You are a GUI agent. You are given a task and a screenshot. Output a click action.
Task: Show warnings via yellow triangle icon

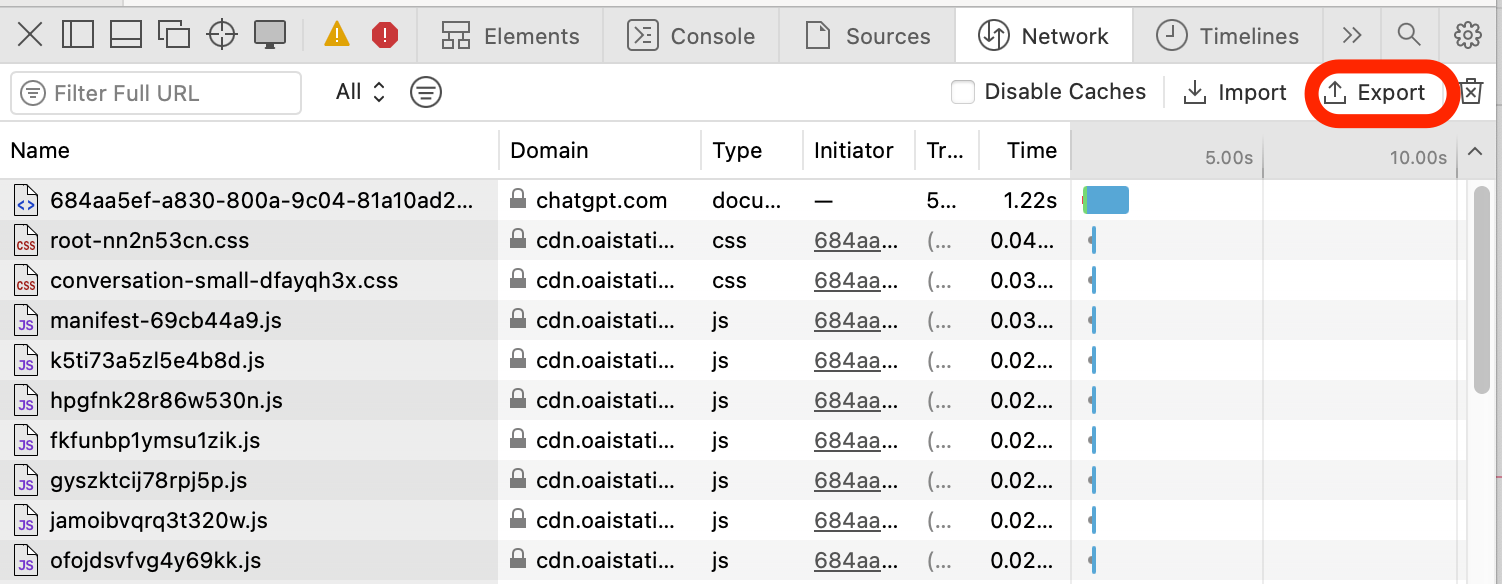click(x=337, y=35)
